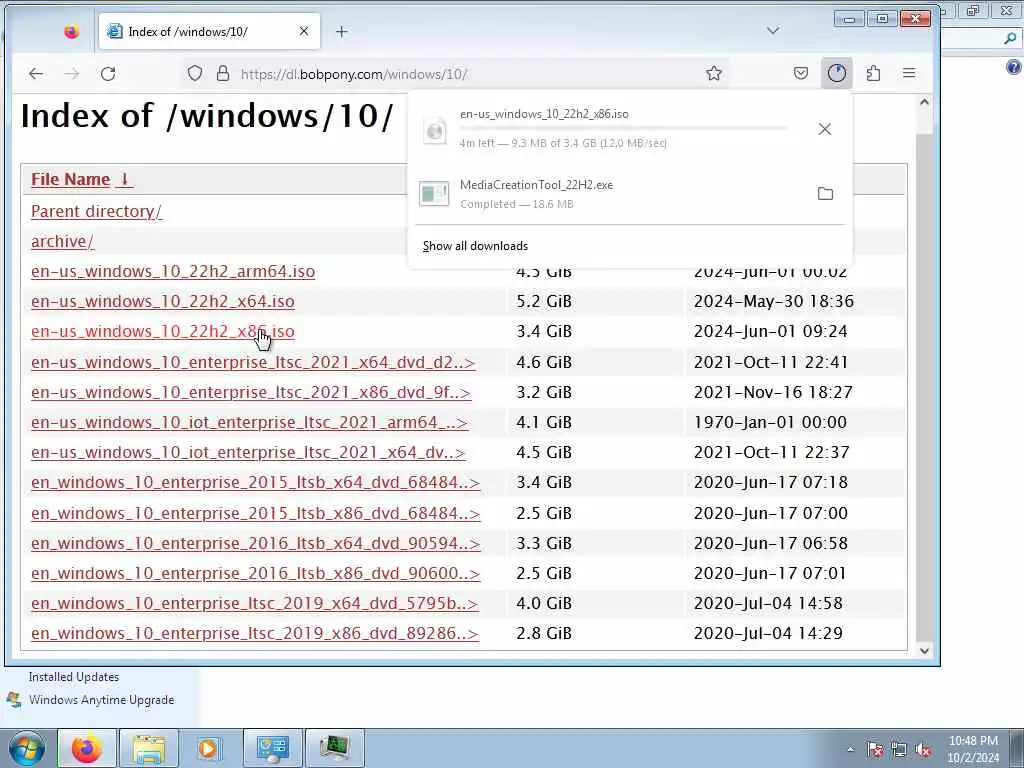Download enterprise 2016 ltsb x86 dvd ISO
The width and height of the screenshot is (1024, 768).
255,573
